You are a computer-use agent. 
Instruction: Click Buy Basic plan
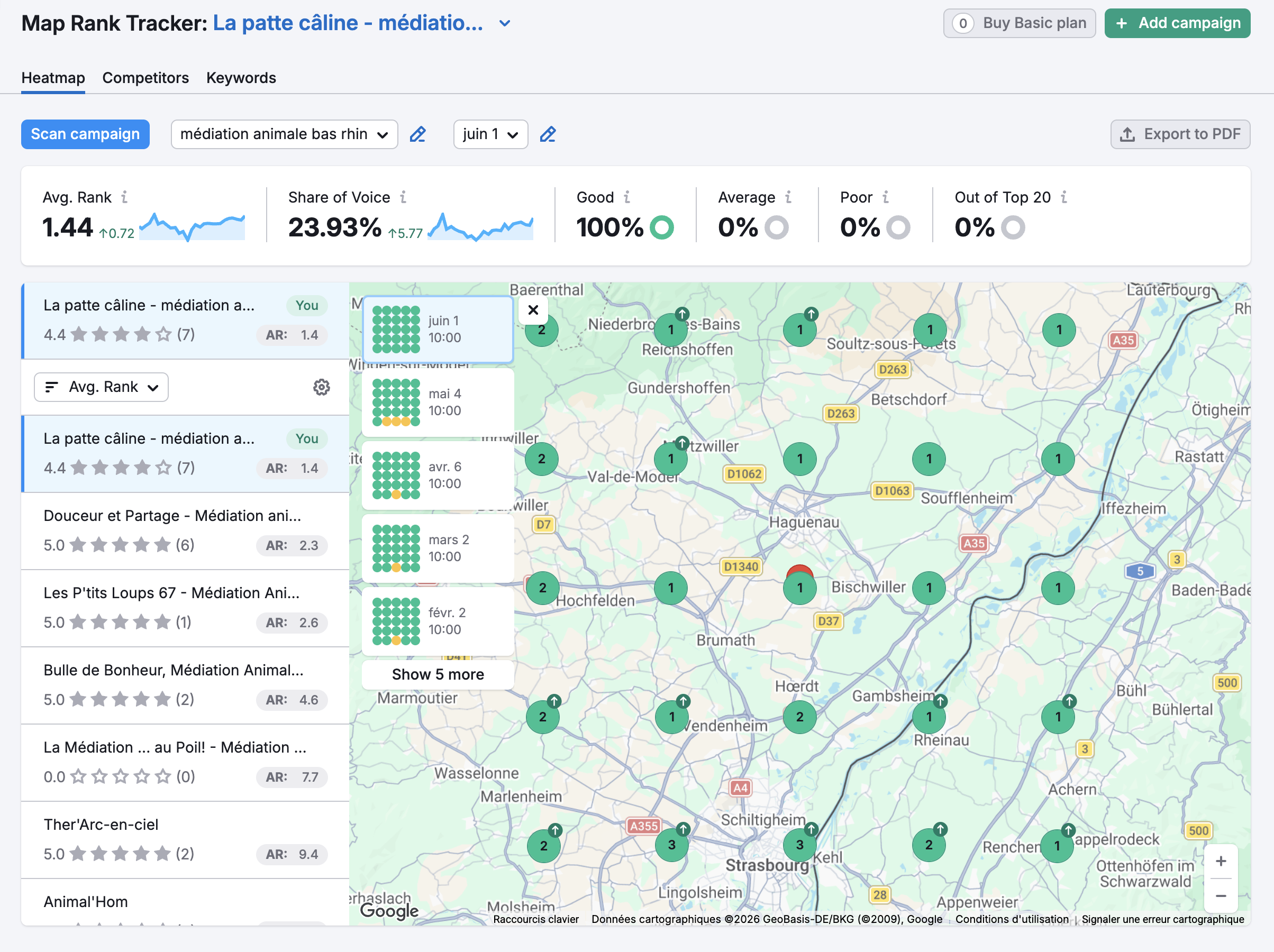[x=1019, y=23]
